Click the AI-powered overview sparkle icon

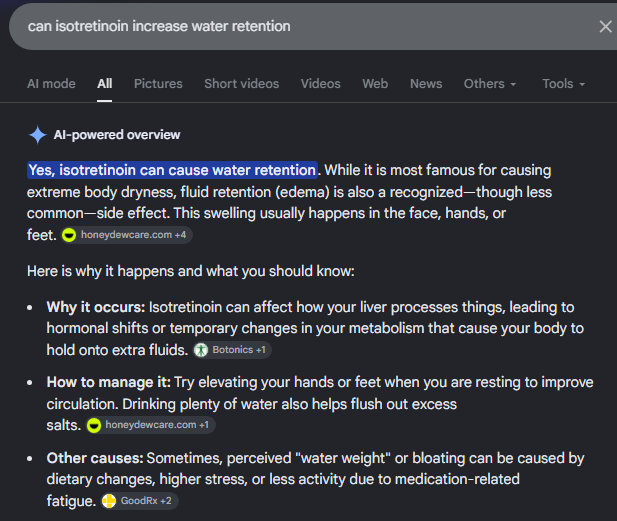pos(38,135)
